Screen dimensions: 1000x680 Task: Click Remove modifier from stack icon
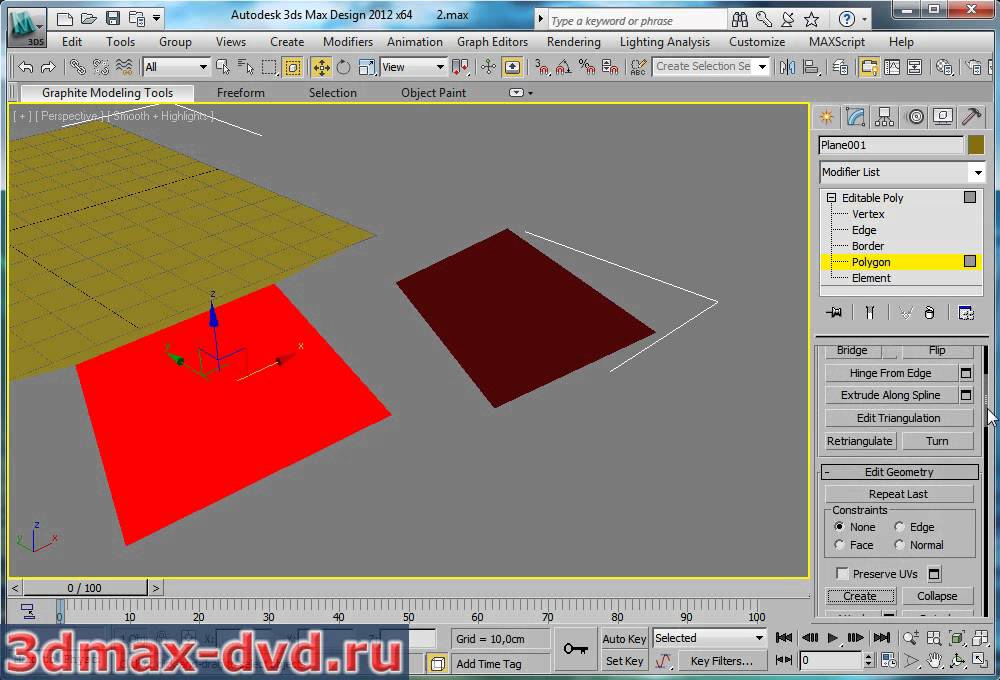pos(929,312)
